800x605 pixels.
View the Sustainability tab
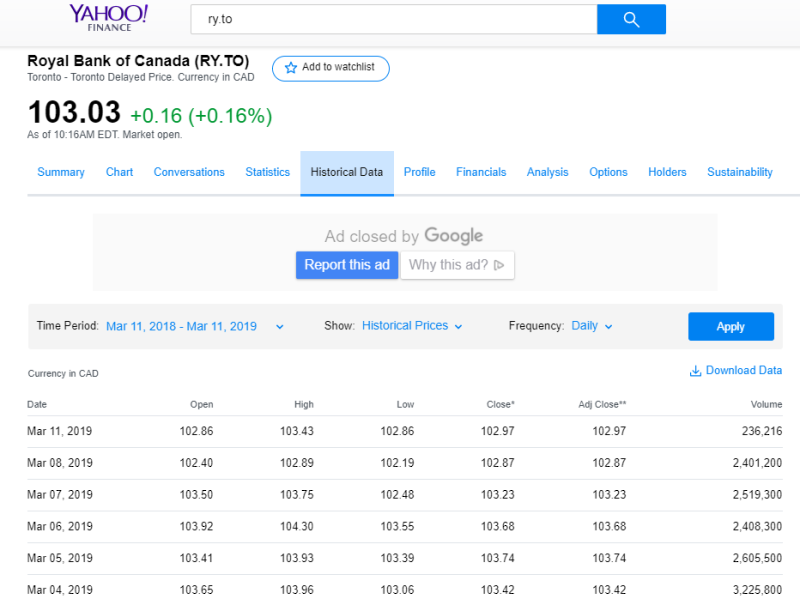click(x=739, y=172)
